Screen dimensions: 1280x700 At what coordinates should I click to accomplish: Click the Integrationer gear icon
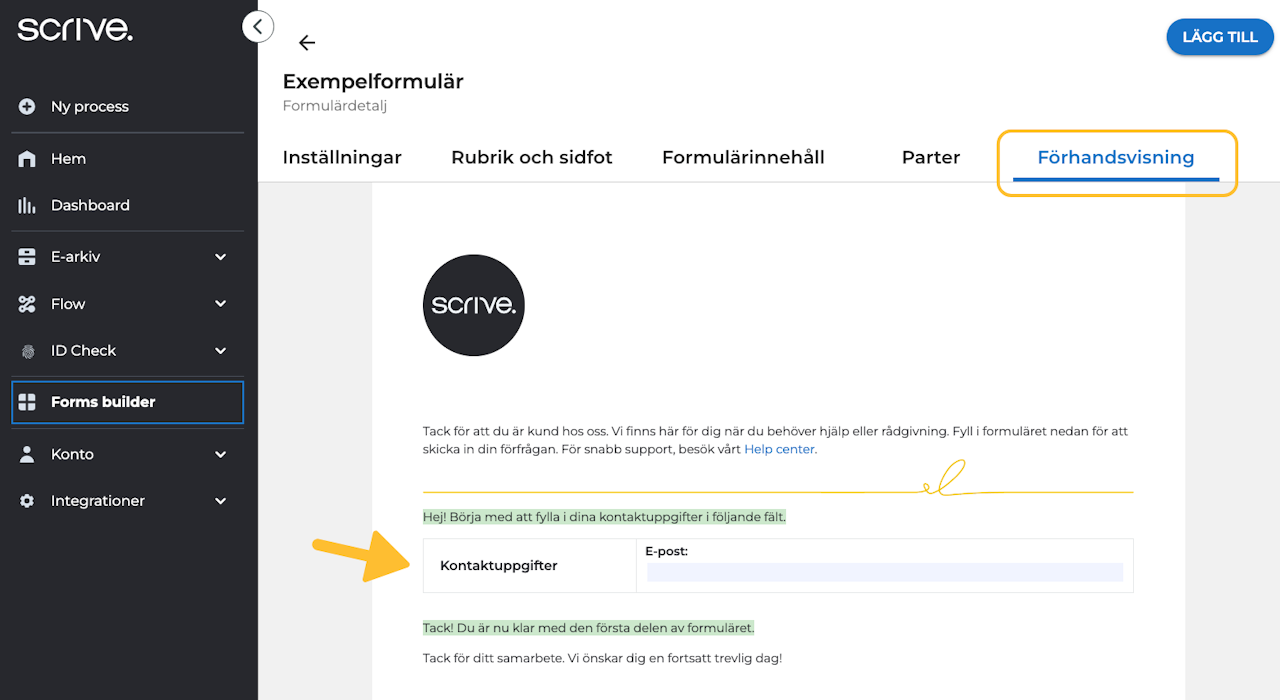coord(27,501)
